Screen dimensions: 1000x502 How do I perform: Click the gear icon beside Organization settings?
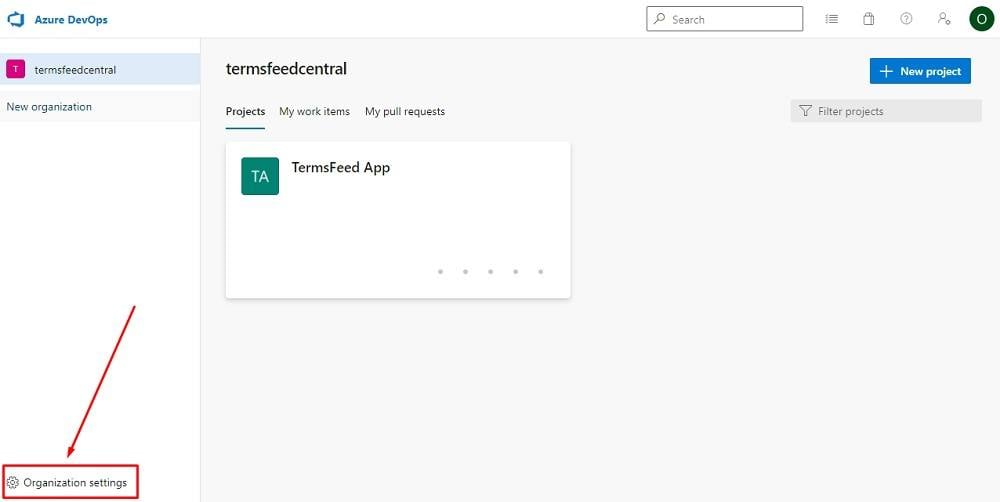13,483
